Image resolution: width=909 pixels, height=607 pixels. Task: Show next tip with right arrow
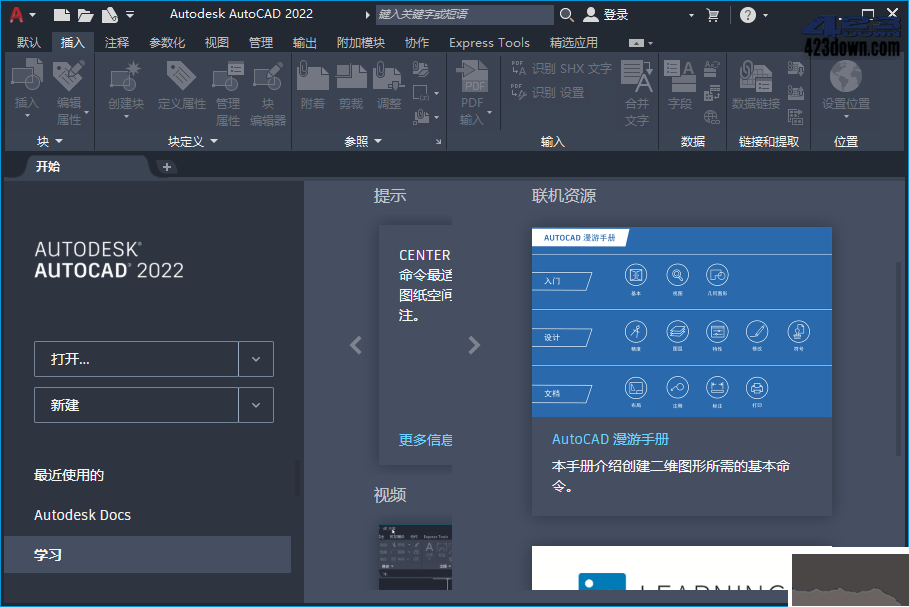click(474, 345)
